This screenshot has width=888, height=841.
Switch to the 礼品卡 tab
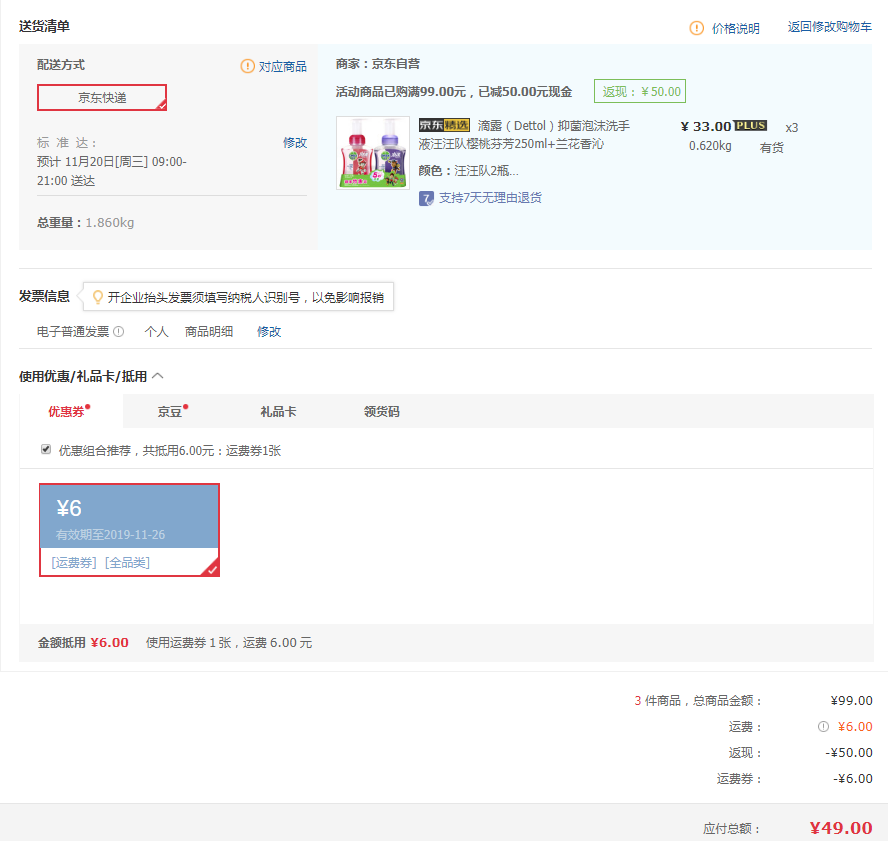tap(278, 412)
